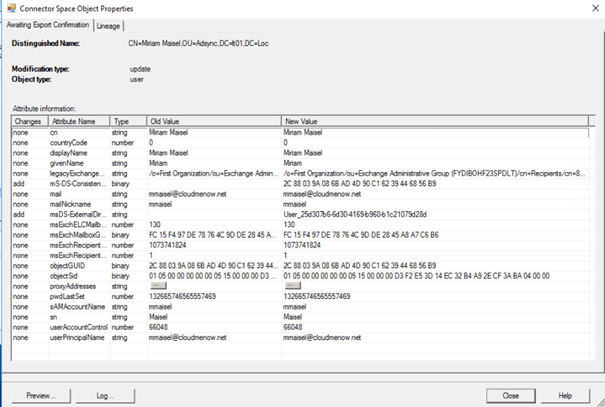The height and width of the screenshot is (407, 605).
Task: Open old value details for proxyAddresses
Action: click(160, 287)
